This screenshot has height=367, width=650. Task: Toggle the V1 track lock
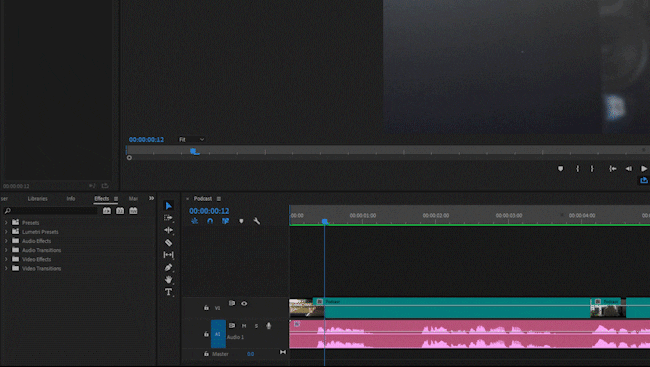[x=206, y=307]
